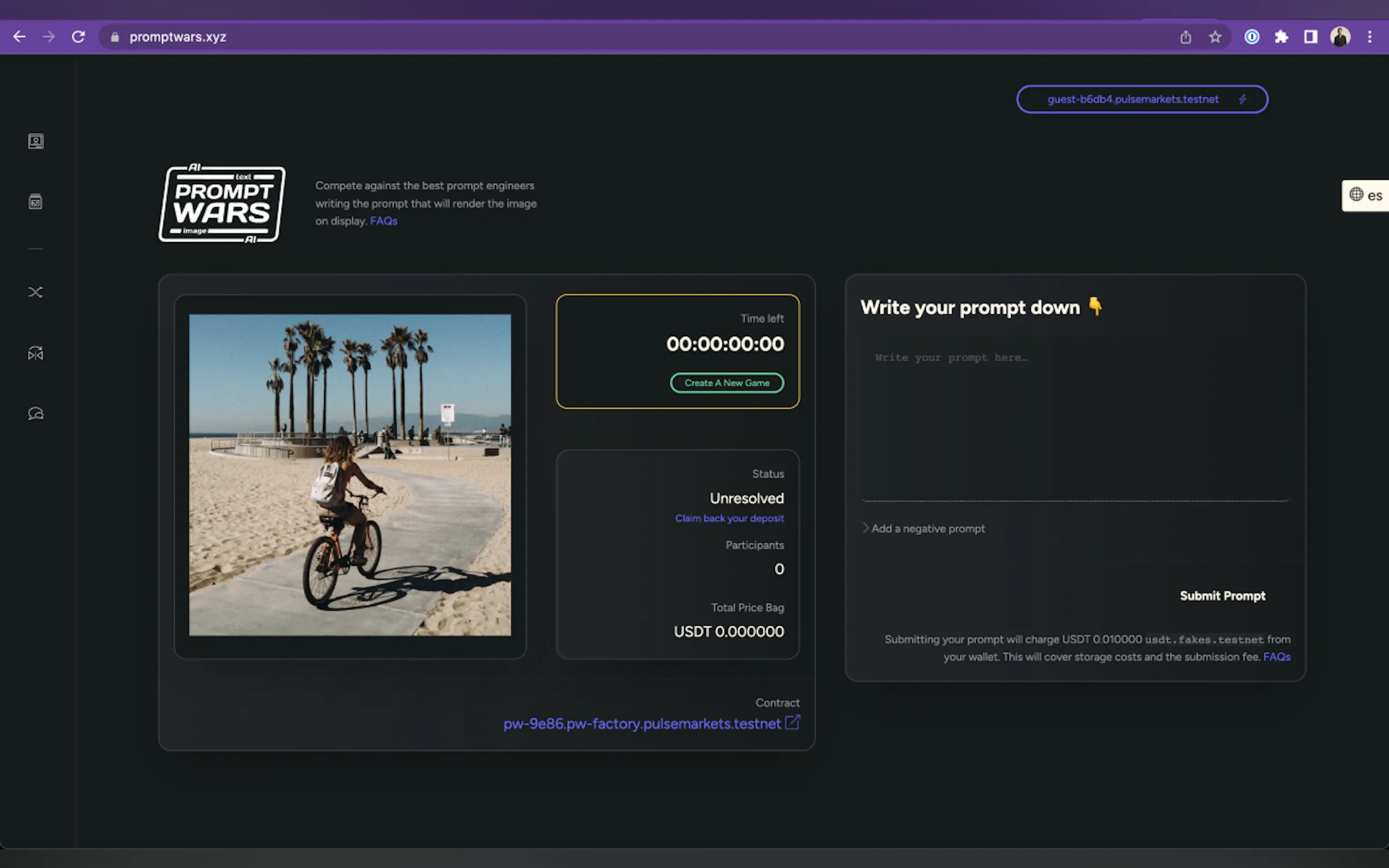Image resolution: width=1389 pixels, height=868 pixels.
Task: Click the beach cyclist image thumbnail
Action: tap(349, 474)
